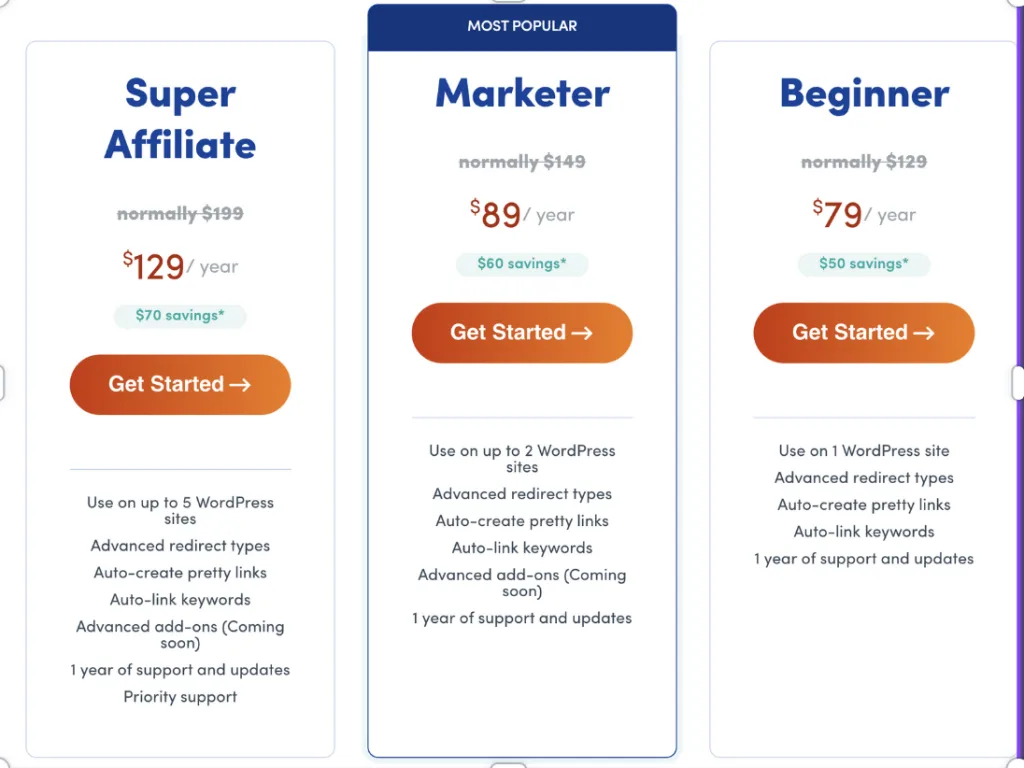Screen dimensions: 1024x768
Task: Click the $89 / year price
Action: 522,214
